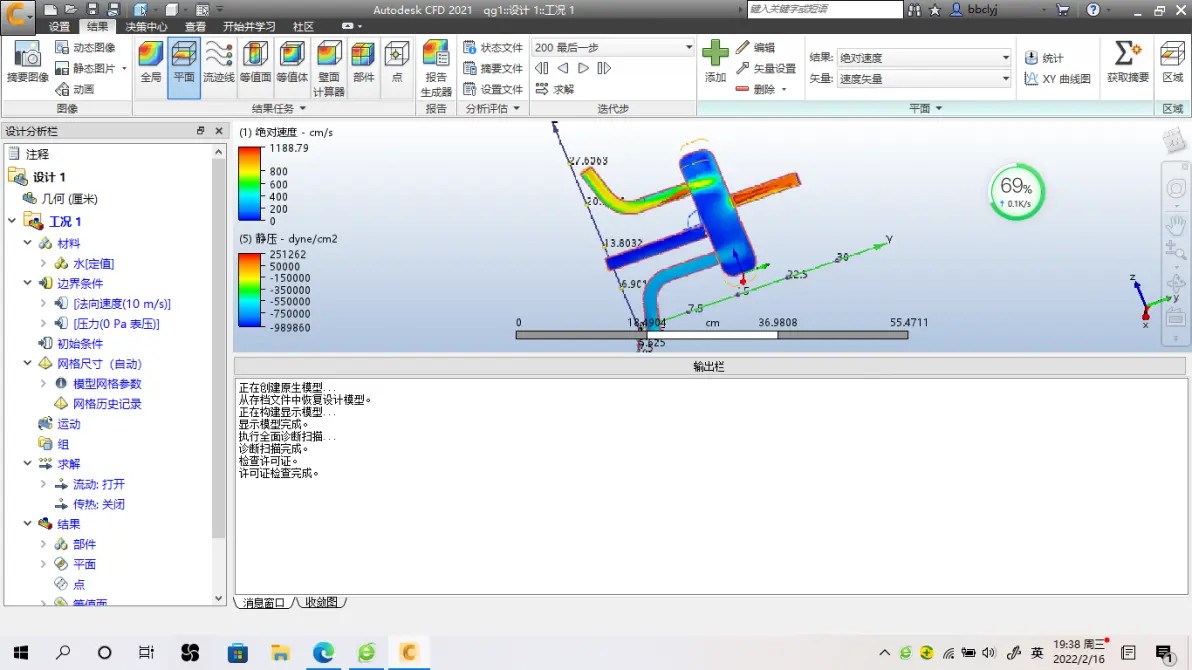Switch to the 收敛图 tab
Image resolution: width=1192 pixels, height=670 pixels.
pyautogui.click(x=322, y=603)
